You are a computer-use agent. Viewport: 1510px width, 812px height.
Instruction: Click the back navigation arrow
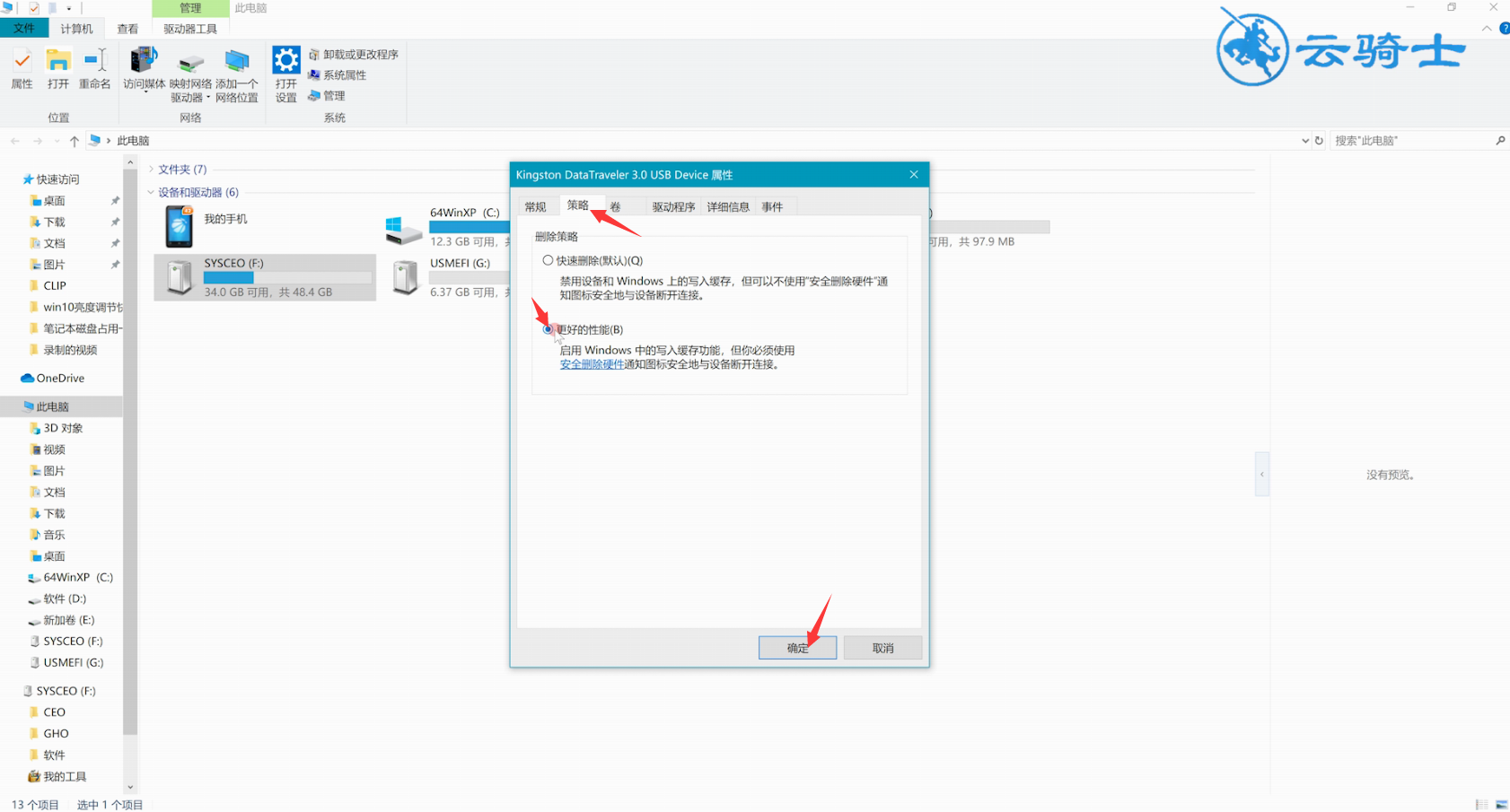point(15,141)
